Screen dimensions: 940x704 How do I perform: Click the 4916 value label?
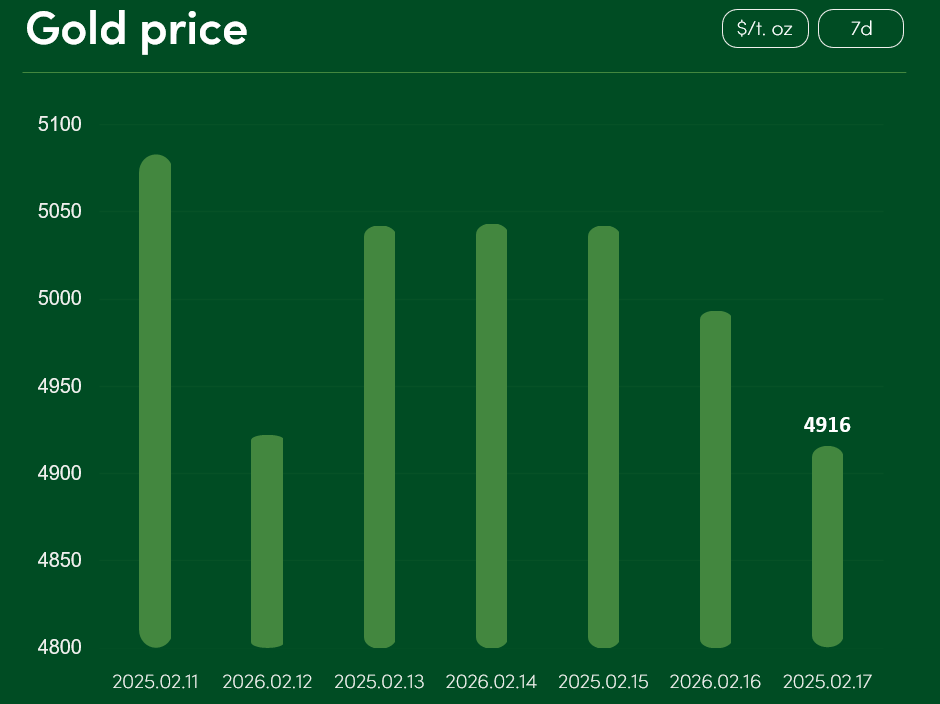(x=827, y=425)
